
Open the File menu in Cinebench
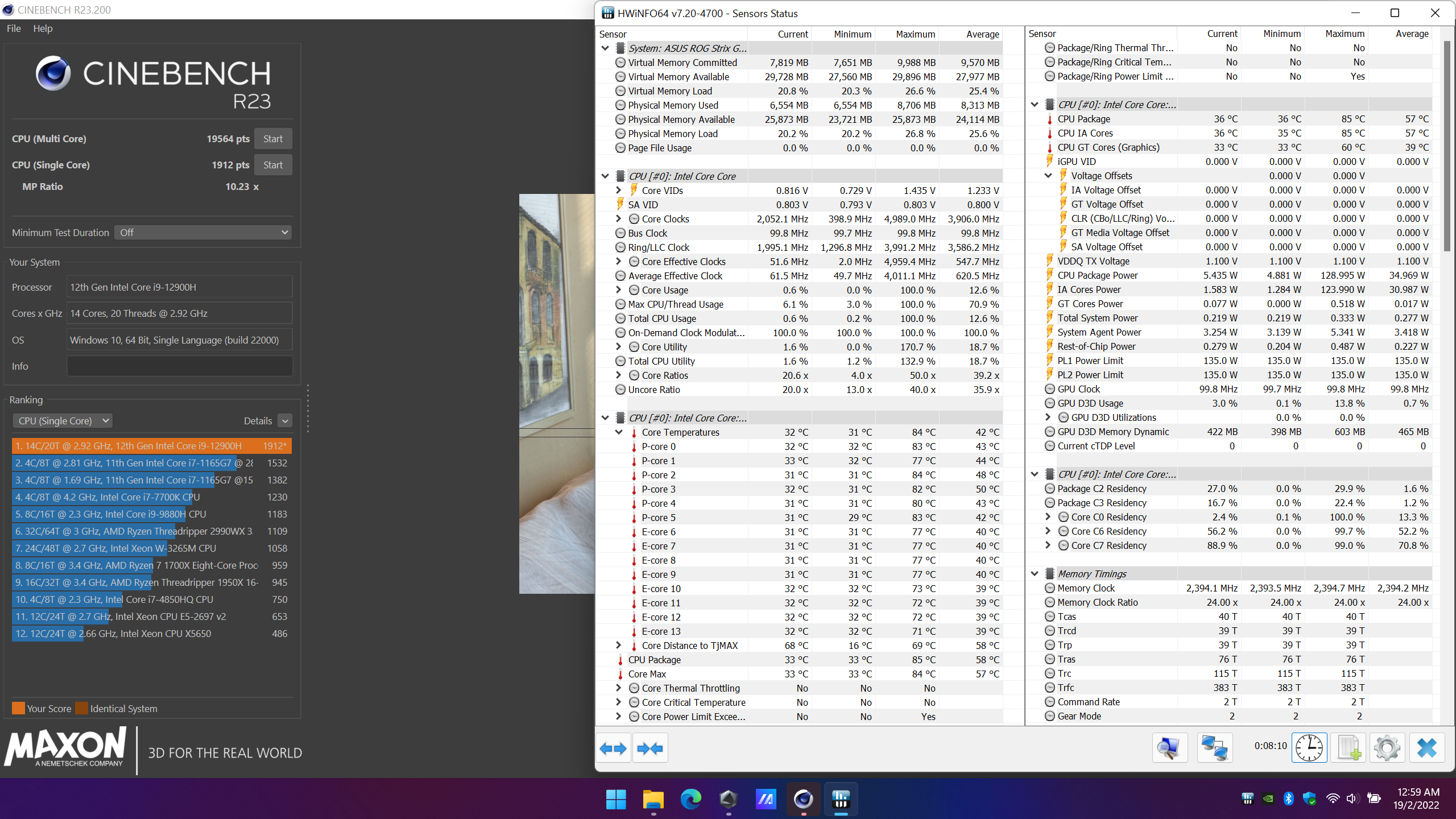14,28
